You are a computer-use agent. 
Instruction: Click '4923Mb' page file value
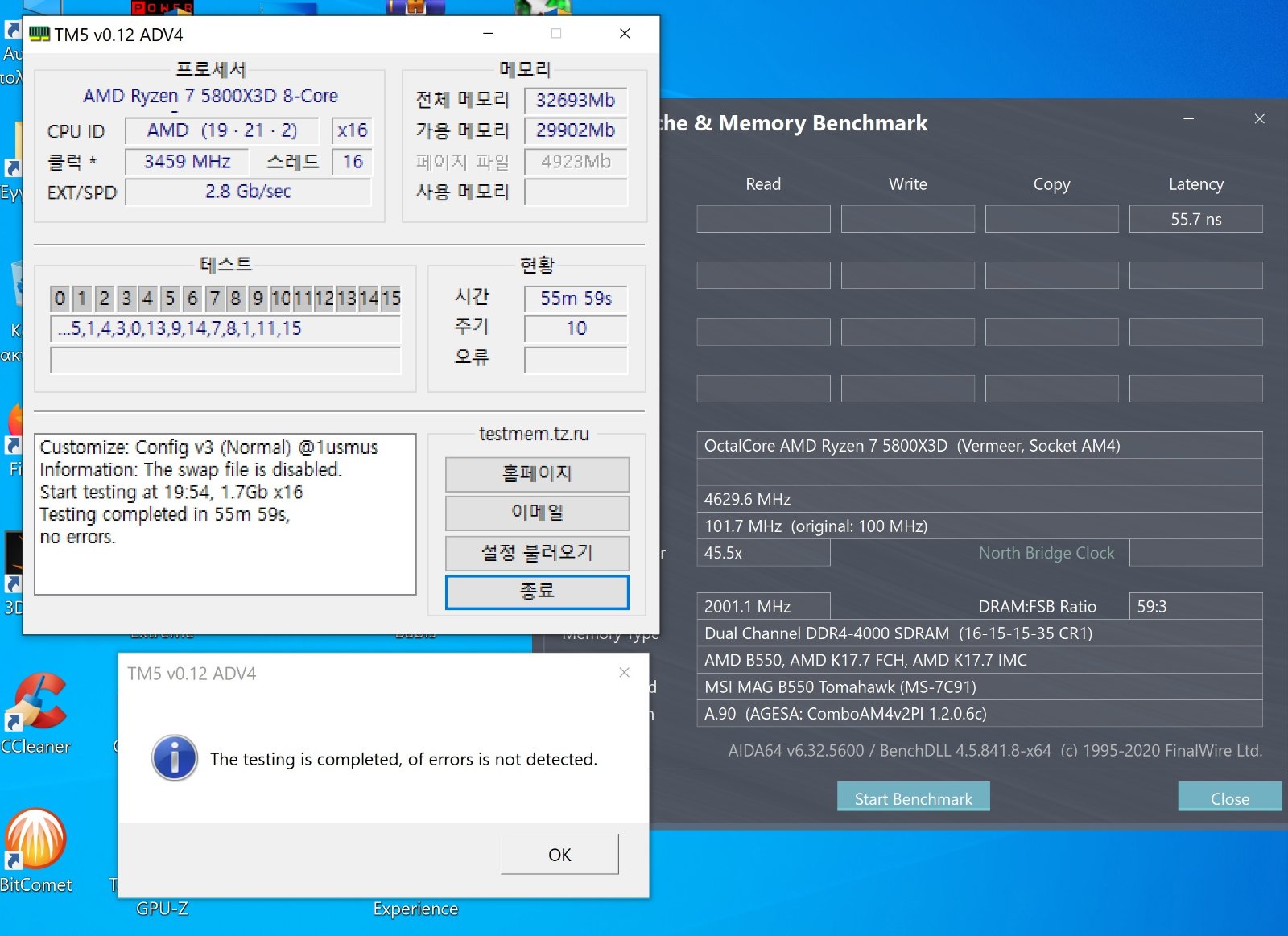click(576, 162)
